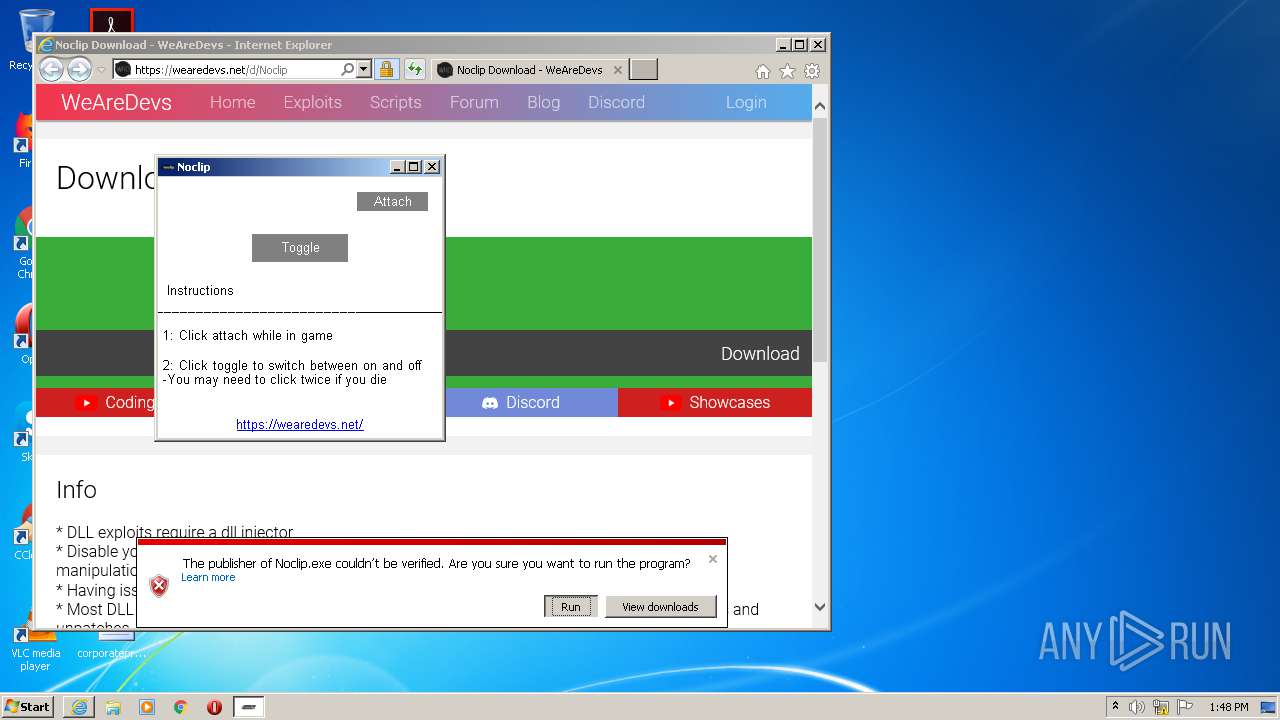Screen dimensions: 1280x720
Task: Go forward in Internet Explorer
Action: pyautogui.click(x=79, y=69)
